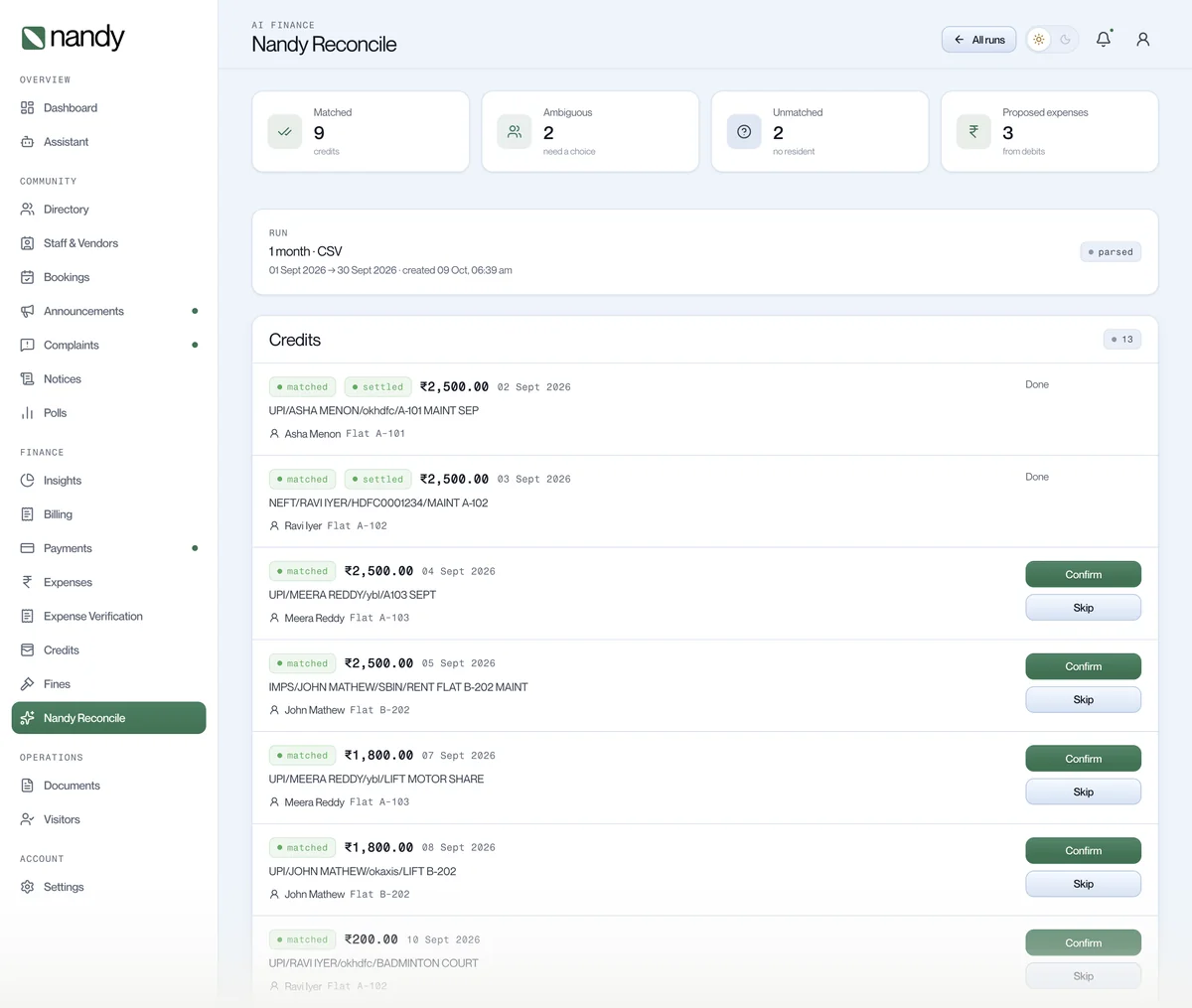Click the nandy logo
1192x1008 pixels.
[x=73, y=38]
